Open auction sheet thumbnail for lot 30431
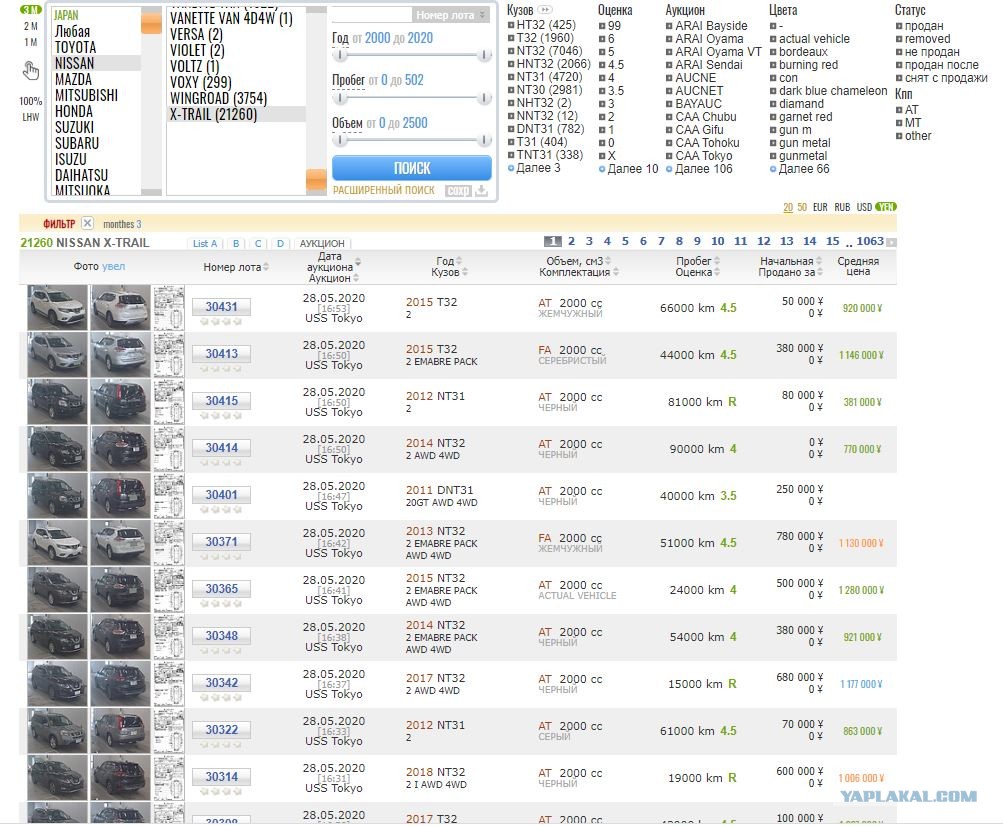 click(x=169, y=308)
